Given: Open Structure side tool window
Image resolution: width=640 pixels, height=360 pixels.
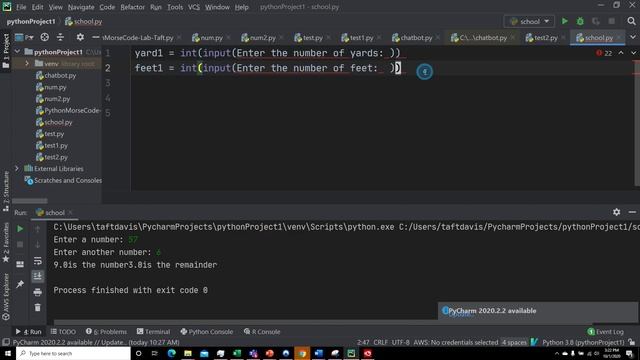Looking at the screenshot, I should click(x=6, y=191).
